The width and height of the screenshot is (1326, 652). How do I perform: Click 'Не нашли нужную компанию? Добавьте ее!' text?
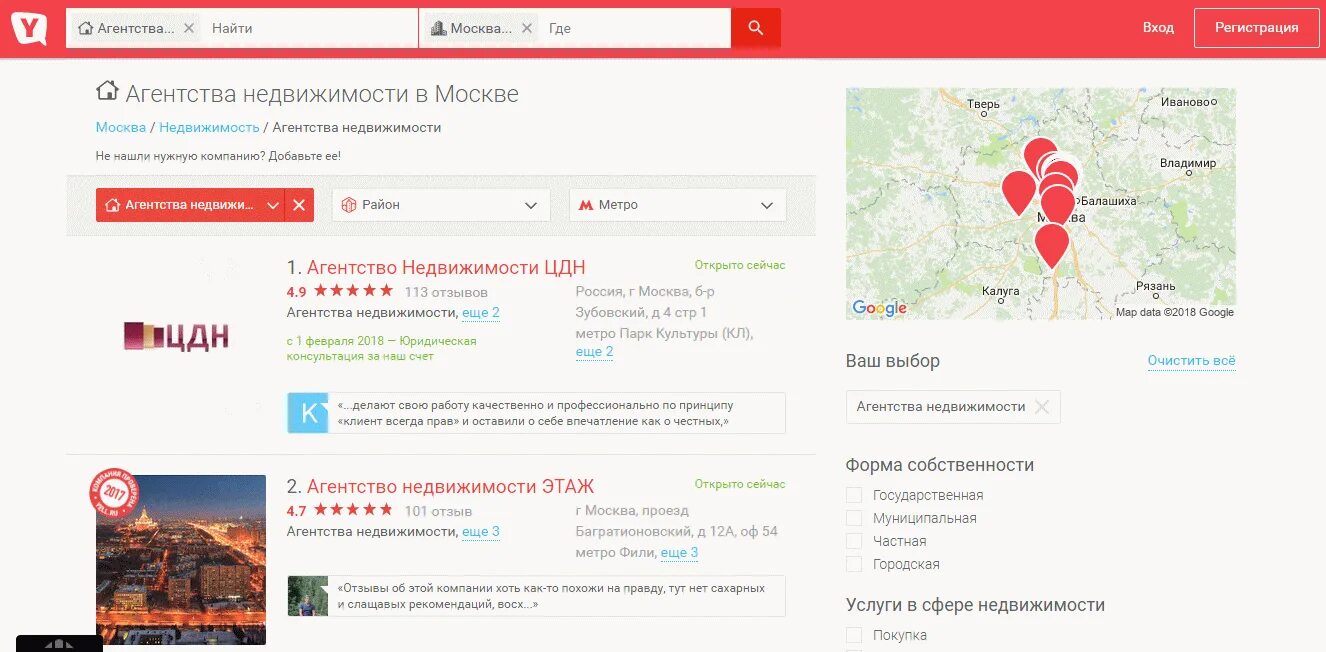click(x=218, y=157)
